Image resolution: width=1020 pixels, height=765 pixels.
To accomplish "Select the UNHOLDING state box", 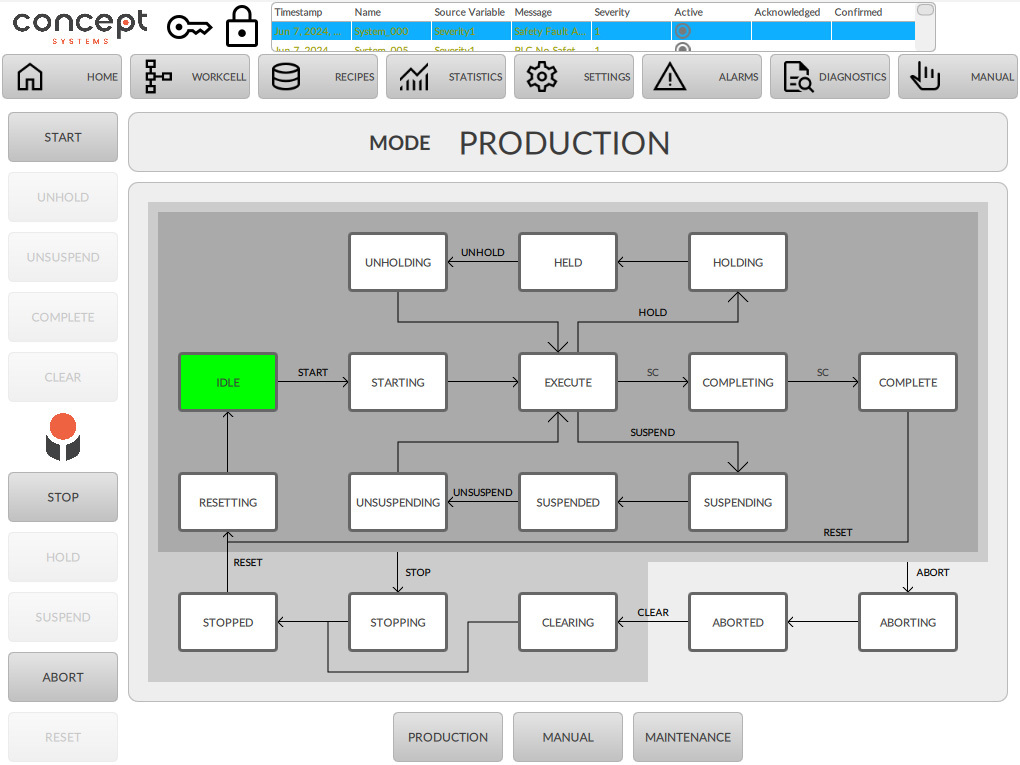I will pyautogui.click(x=398, y=262).
